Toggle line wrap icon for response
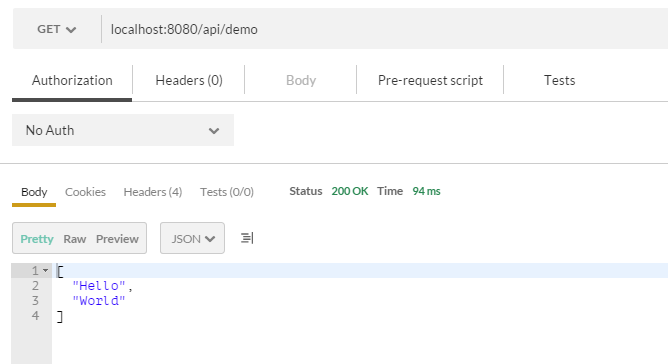 coord(247,238)
